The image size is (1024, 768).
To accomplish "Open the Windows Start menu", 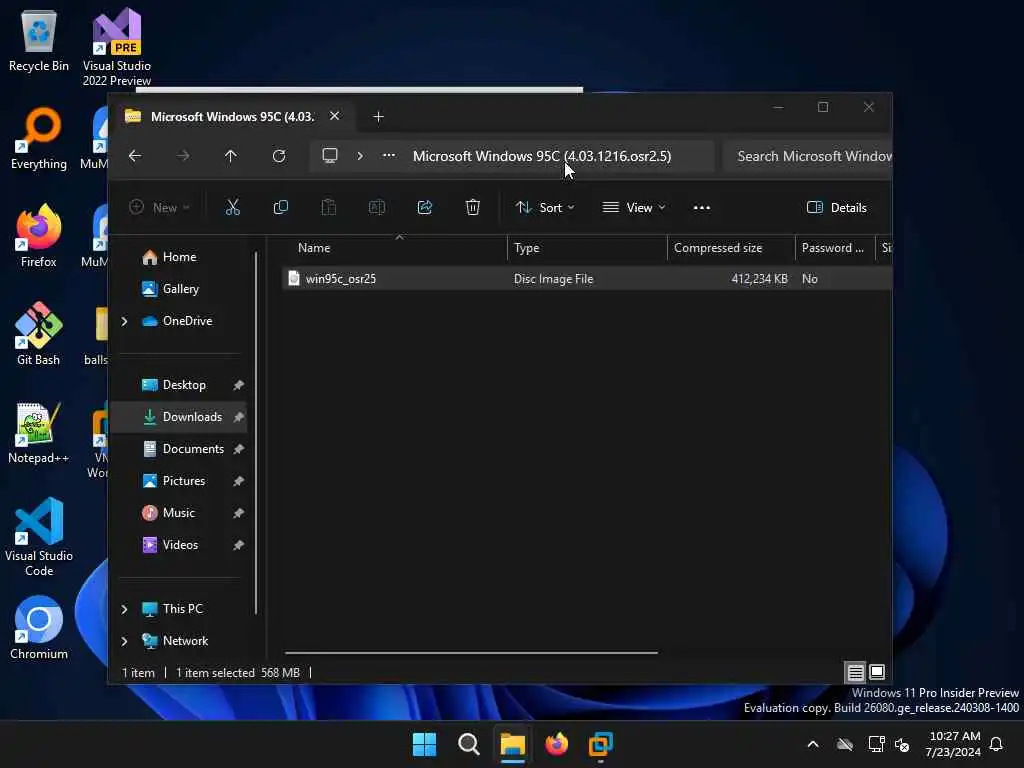I will 424,744.
